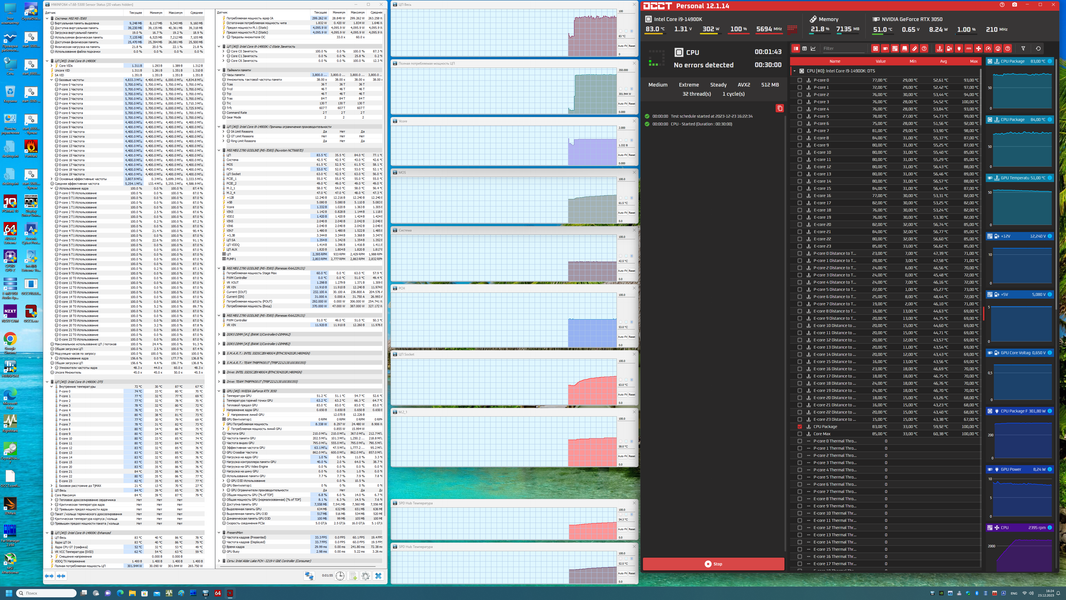Sort OCCT sensor table by Value column
The image size is (1066, 600).
click(x=881, y=61)
